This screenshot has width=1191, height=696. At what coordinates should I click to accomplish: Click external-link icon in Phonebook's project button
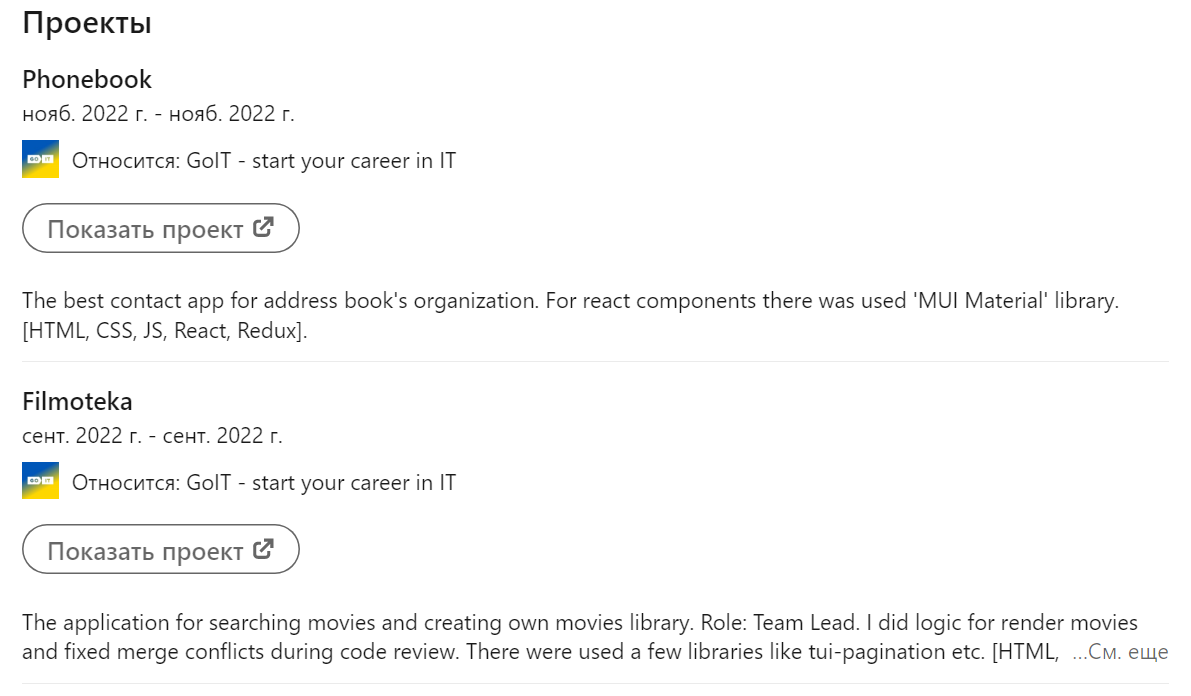(263, 227)
